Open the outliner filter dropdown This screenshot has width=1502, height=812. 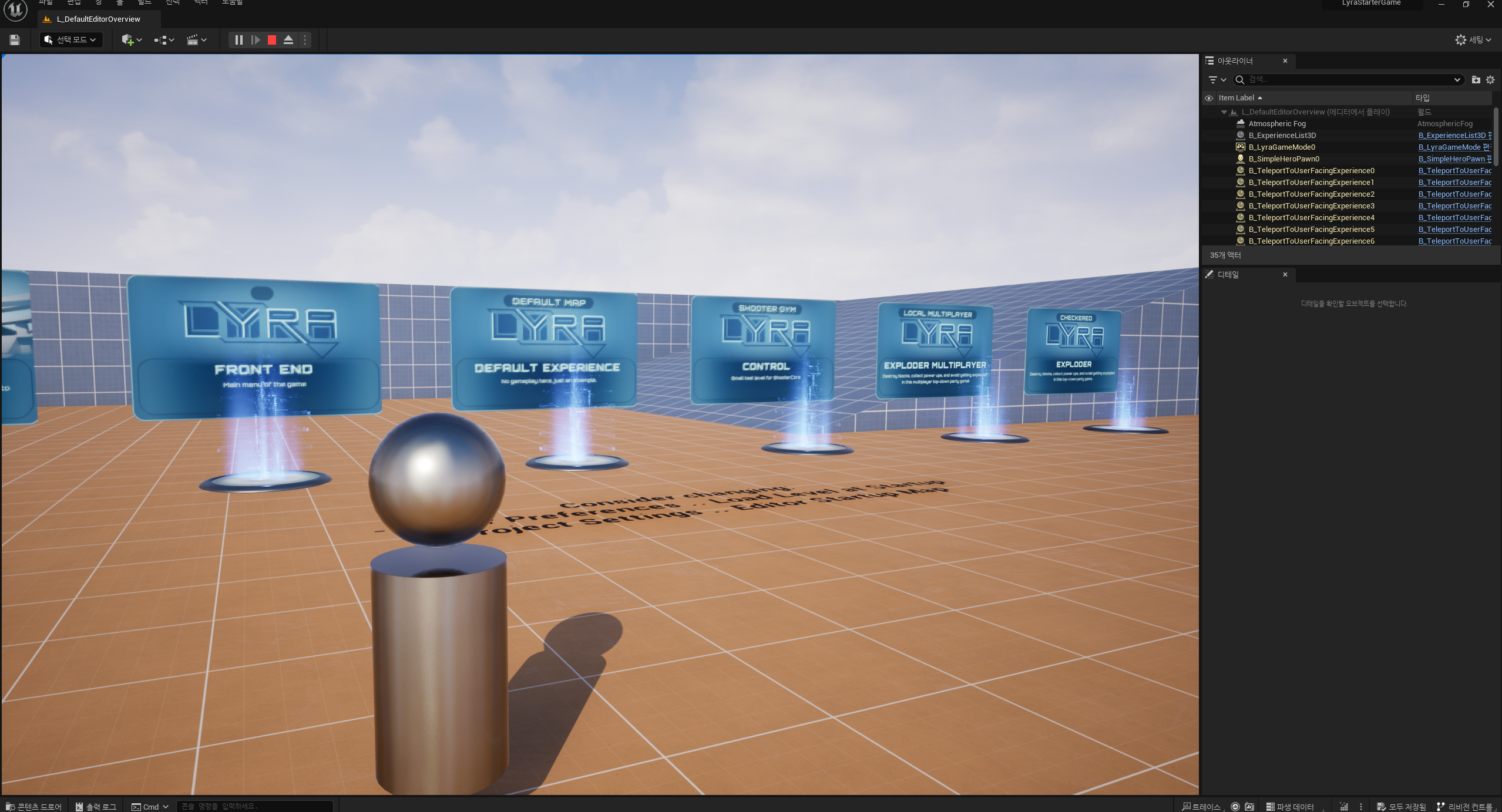point(1217,80)
